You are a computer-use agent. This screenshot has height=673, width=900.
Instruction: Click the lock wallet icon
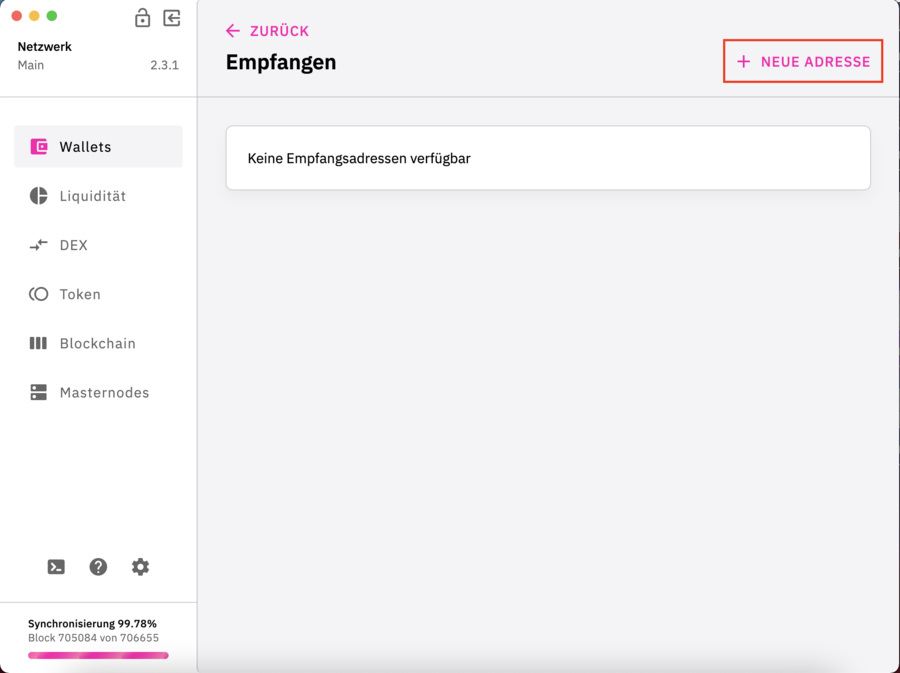[x=142, y=18]
